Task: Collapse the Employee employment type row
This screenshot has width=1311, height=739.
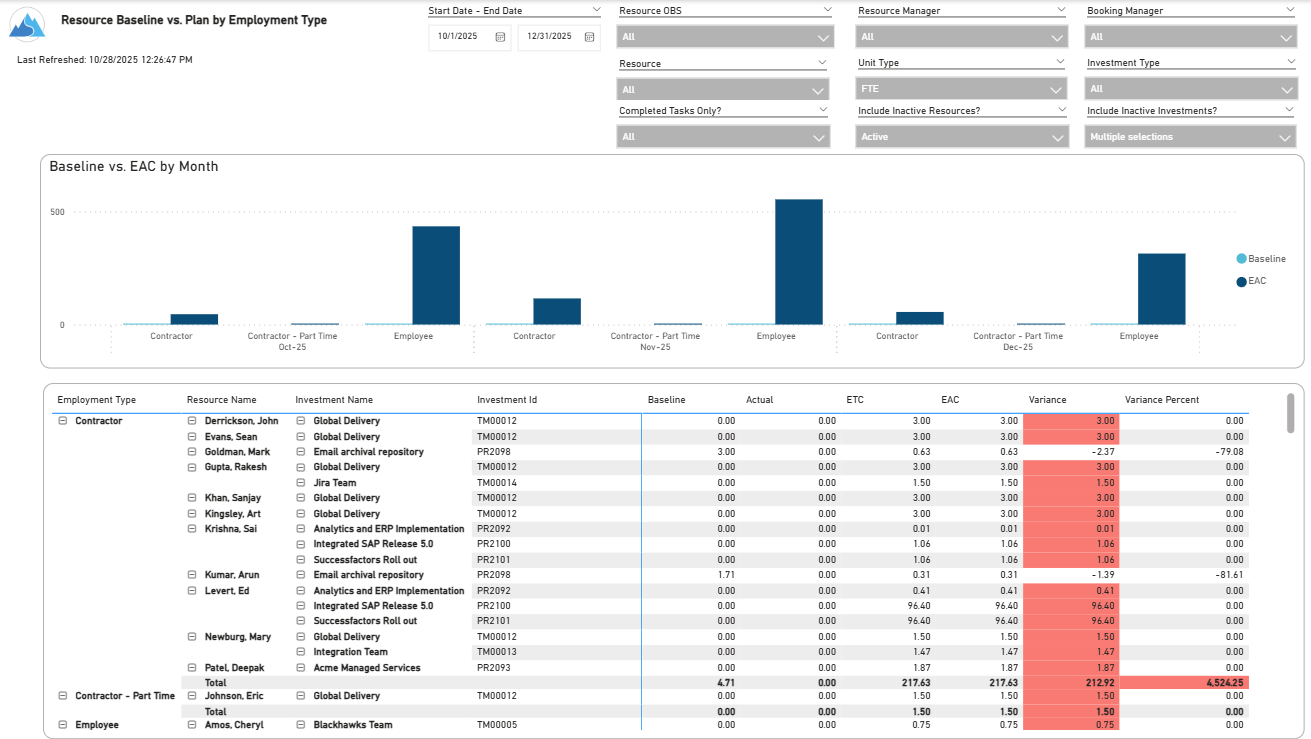Action: [63, 725]
